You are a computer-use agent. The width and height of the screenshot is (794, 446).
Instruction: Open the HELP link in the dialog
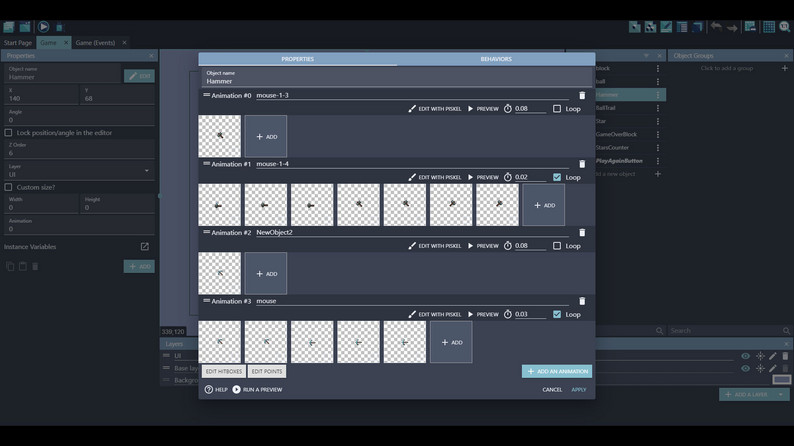point(216,390)
